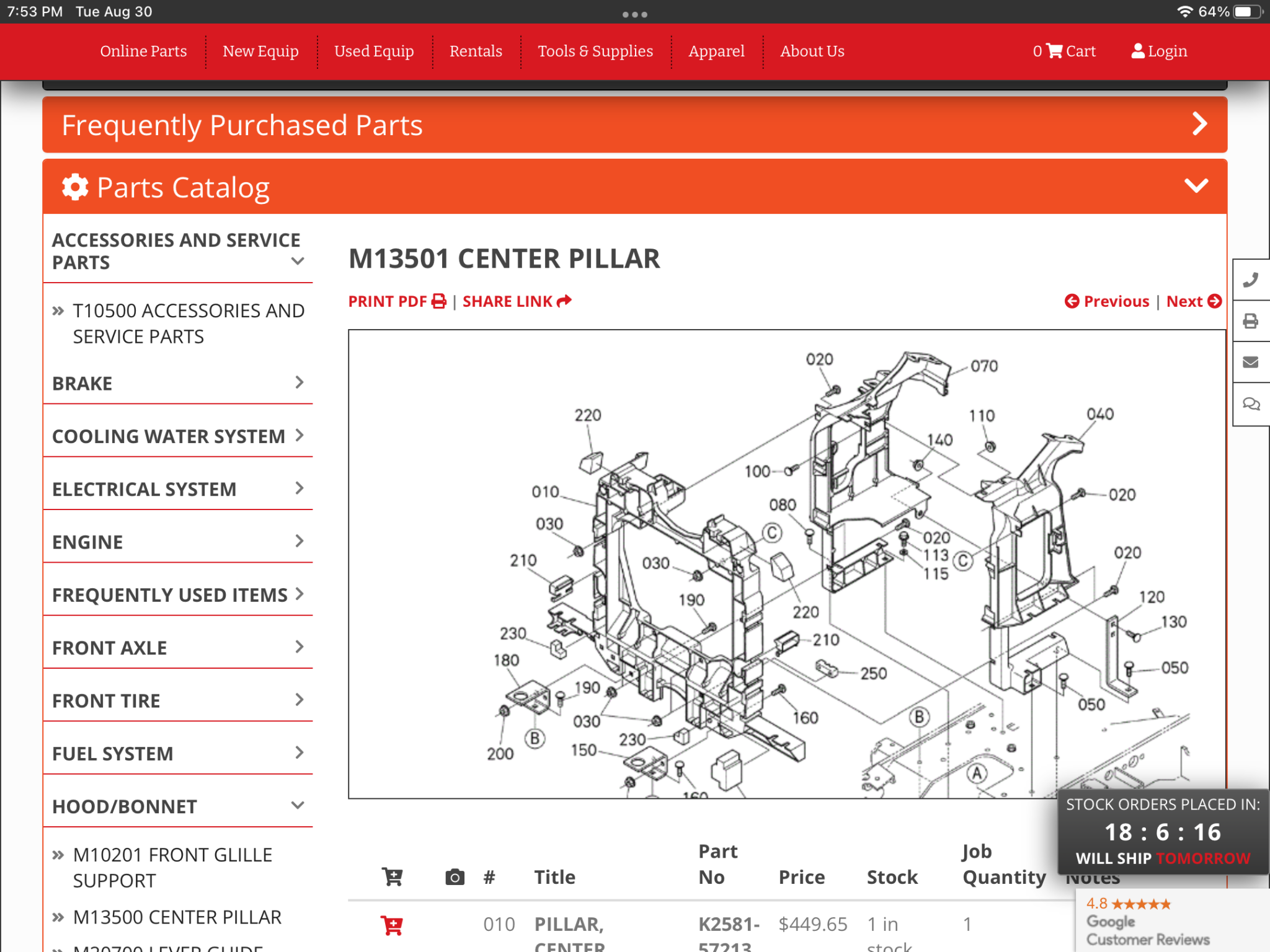This screenshot has width=1270, height=952.
Task: Open Tools & Supplies menu
Action: pyautogui.click(x=595, y=51)
